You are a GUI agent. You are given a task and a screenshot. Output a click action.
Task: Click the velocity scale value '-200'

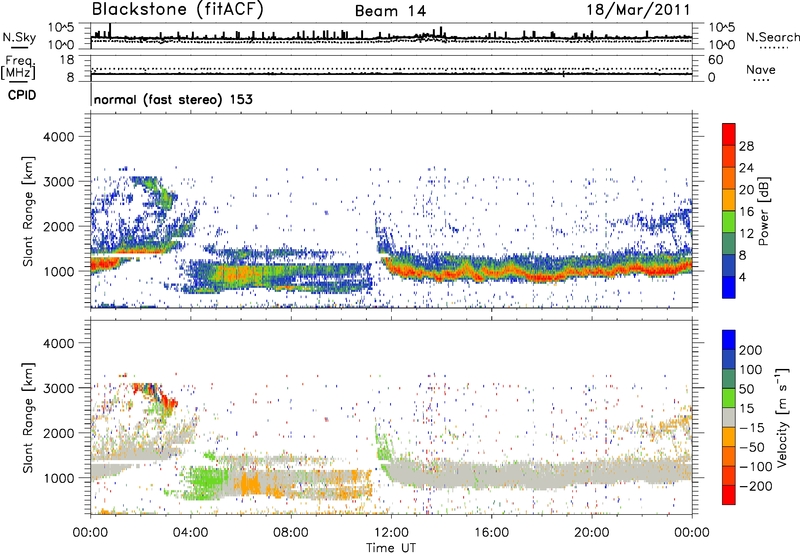click(x=756, y=486)
